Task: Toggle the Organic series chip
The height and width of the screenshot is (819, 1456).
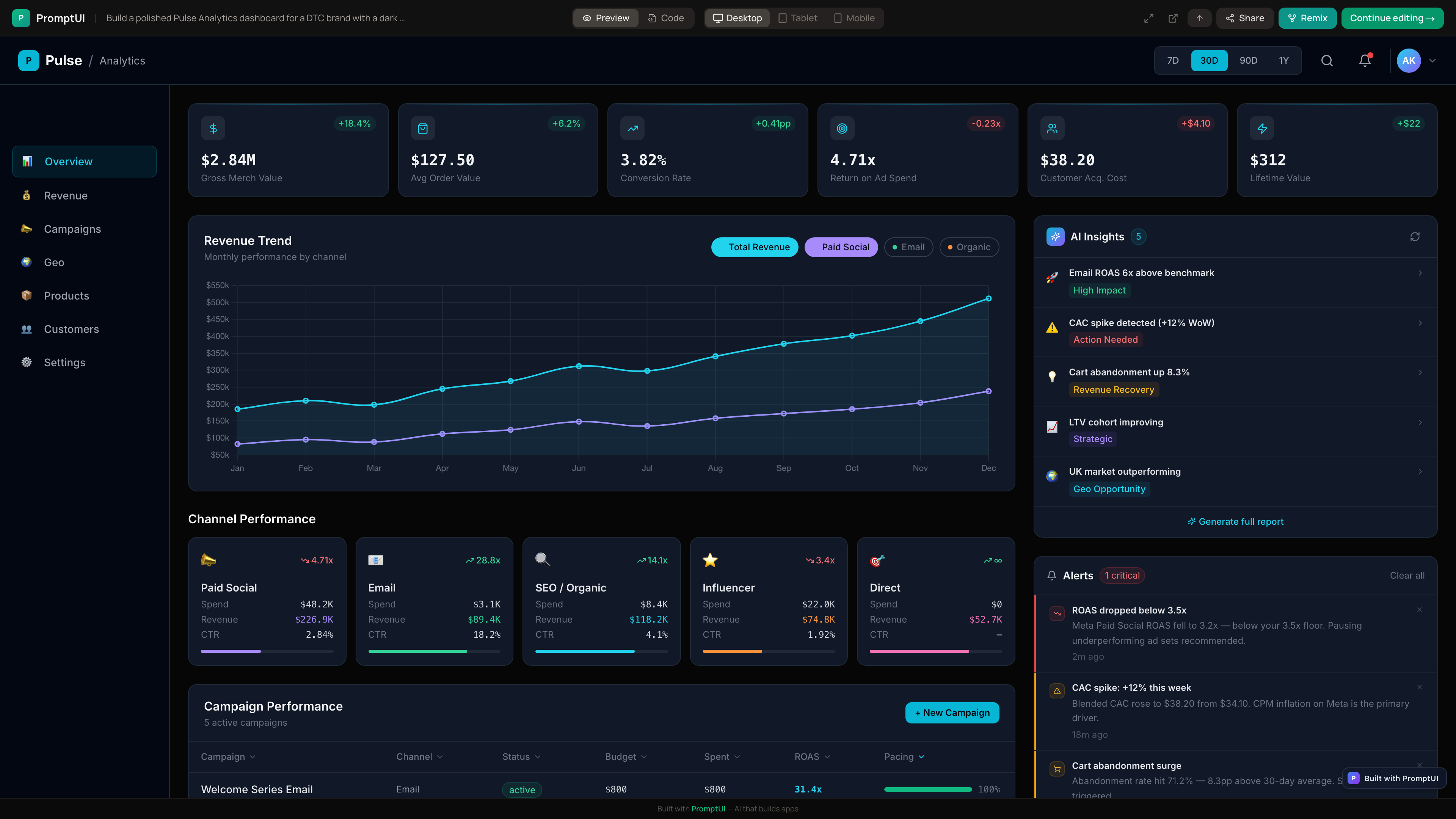Action: [x=969, y=247]
